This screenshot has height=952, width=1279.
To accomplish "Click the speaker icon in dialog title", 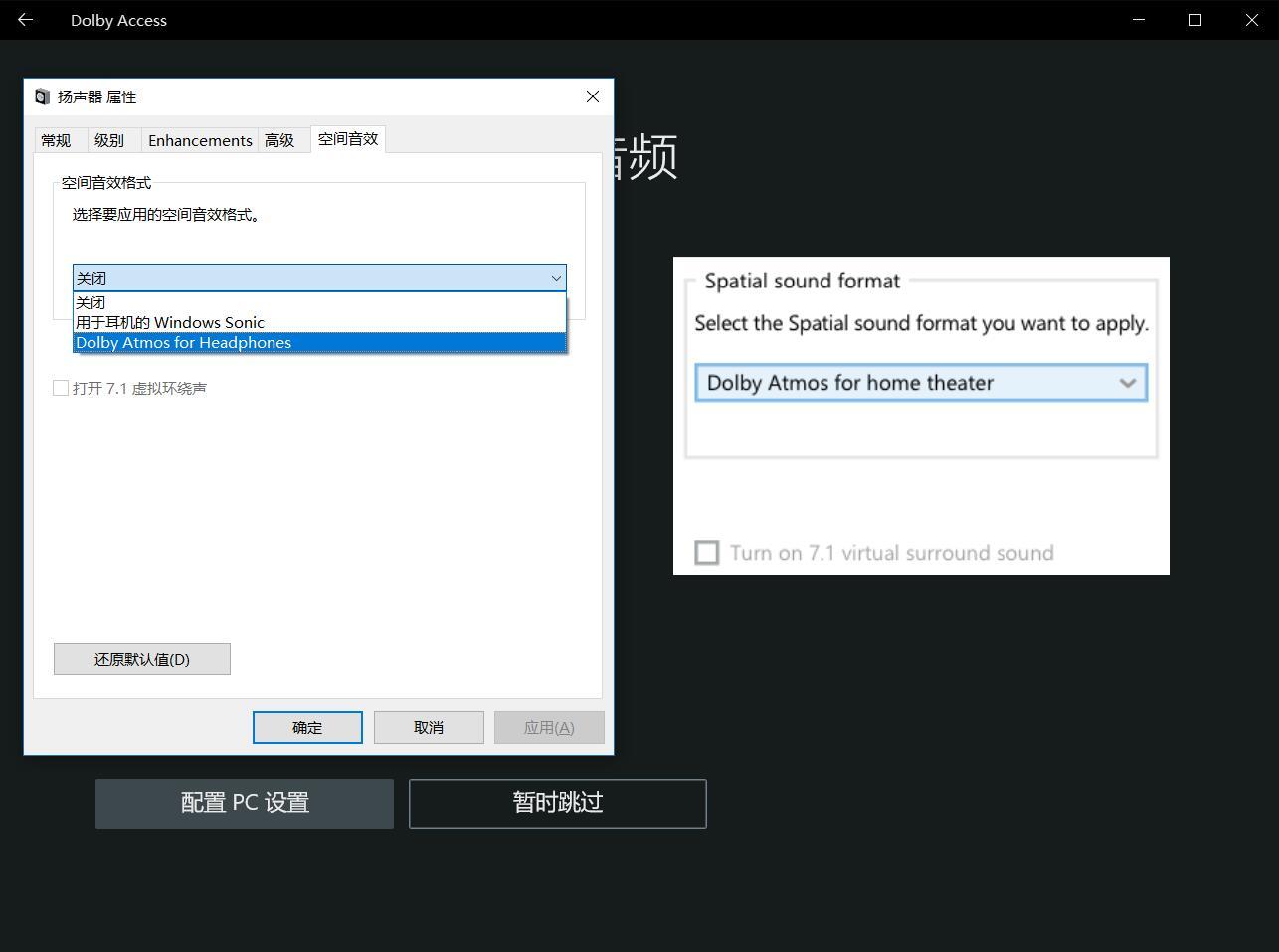I will coord(42,96).
